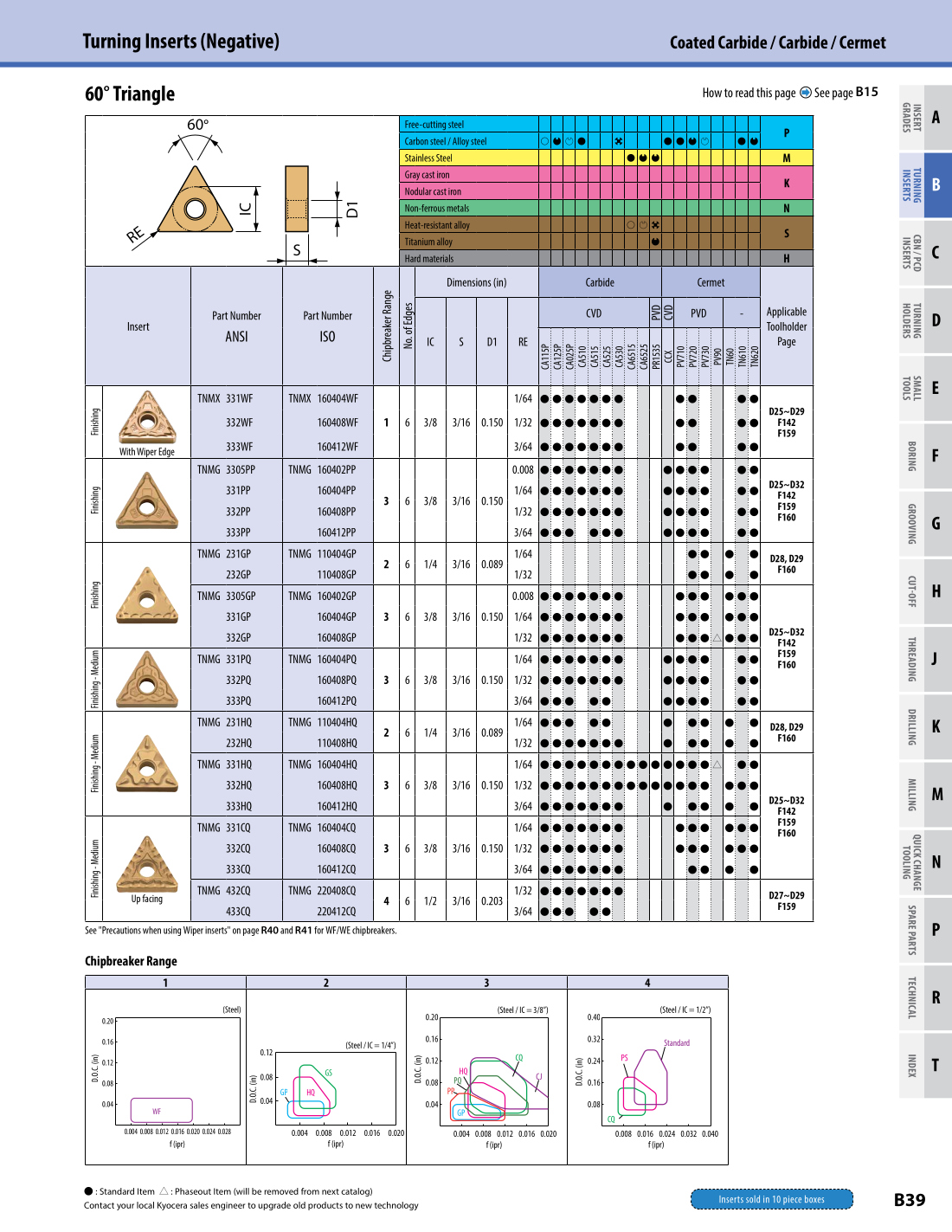Viewport: 952px width, 1232px height.
Task: Select ISO number TNMG 160402GP
Action: (x=322, y=597)
